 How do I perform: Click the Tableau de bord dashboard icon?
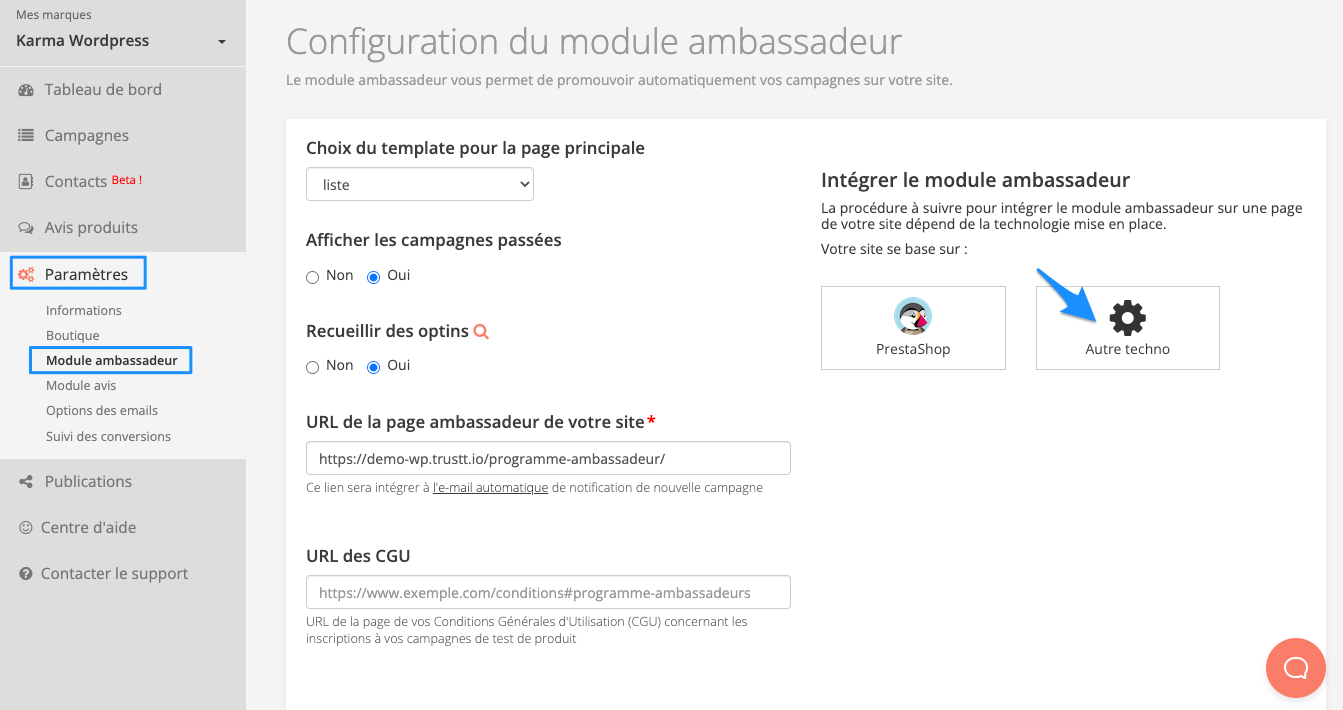[x=27, y=90]
